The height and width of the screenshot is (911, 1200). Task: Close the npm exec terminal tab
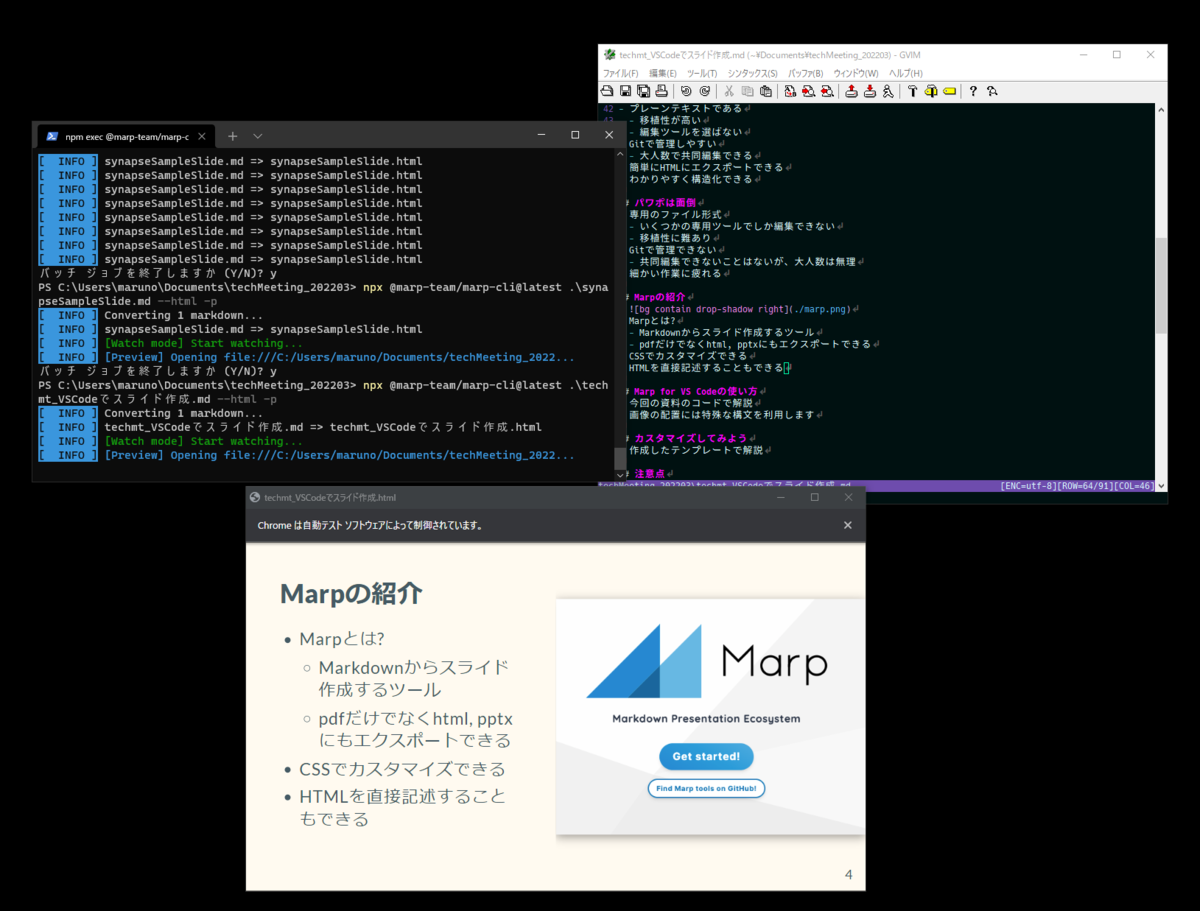(201, 135)
